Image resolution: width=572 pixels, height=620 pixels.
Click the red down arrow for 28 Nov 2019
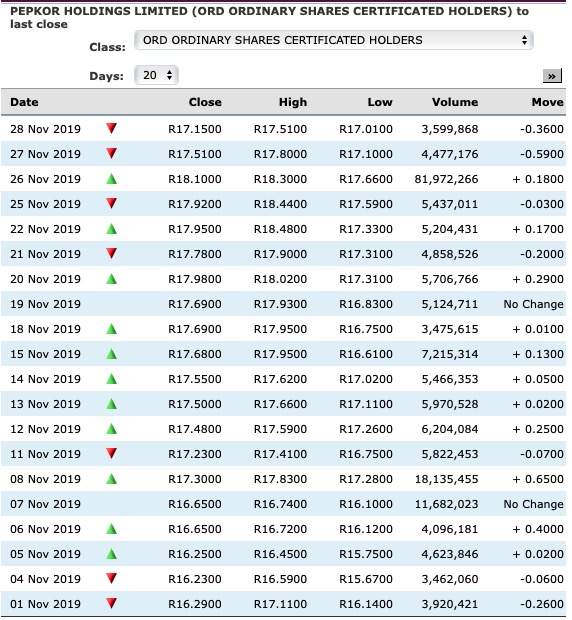tap(111, 128)
